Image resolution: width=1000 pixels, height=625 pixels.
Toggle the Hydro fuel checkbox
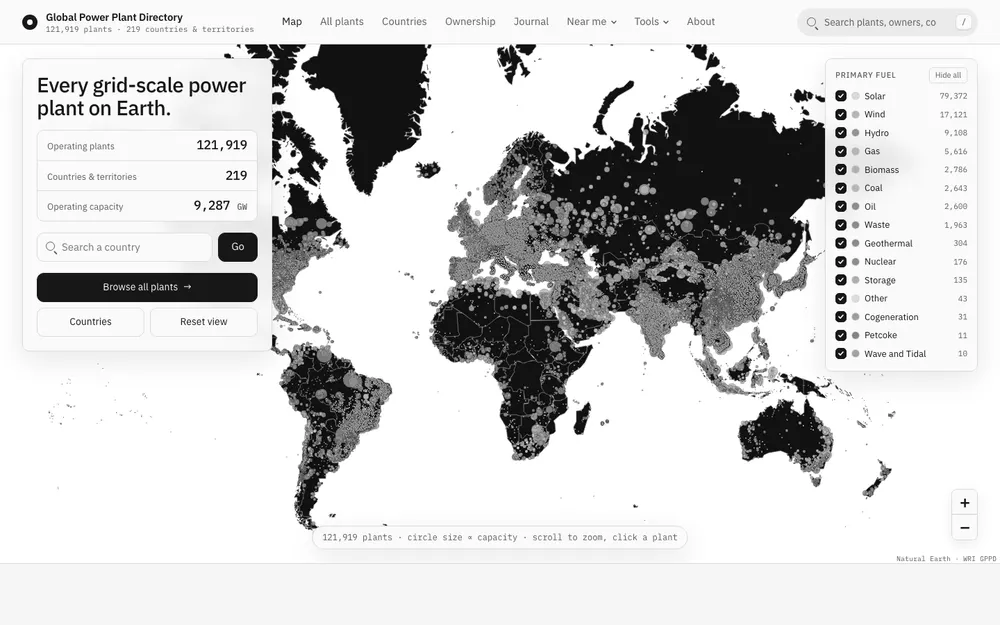click(x=841, y=133)
